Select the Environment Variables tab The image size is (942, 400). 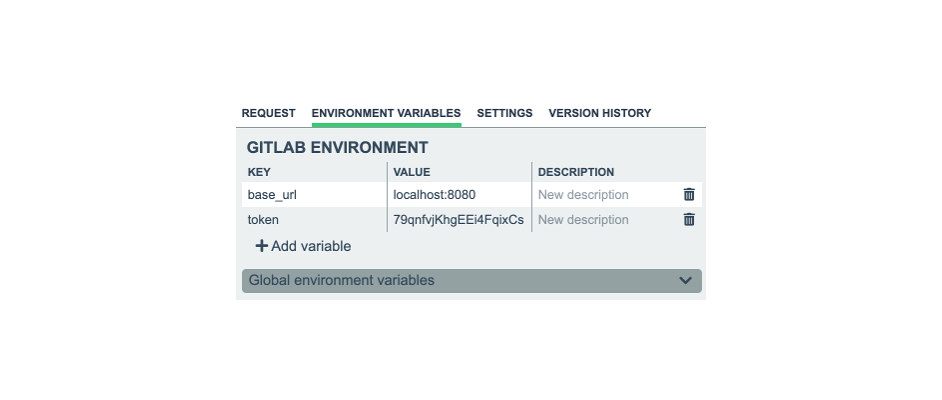[x=386, y=114]
